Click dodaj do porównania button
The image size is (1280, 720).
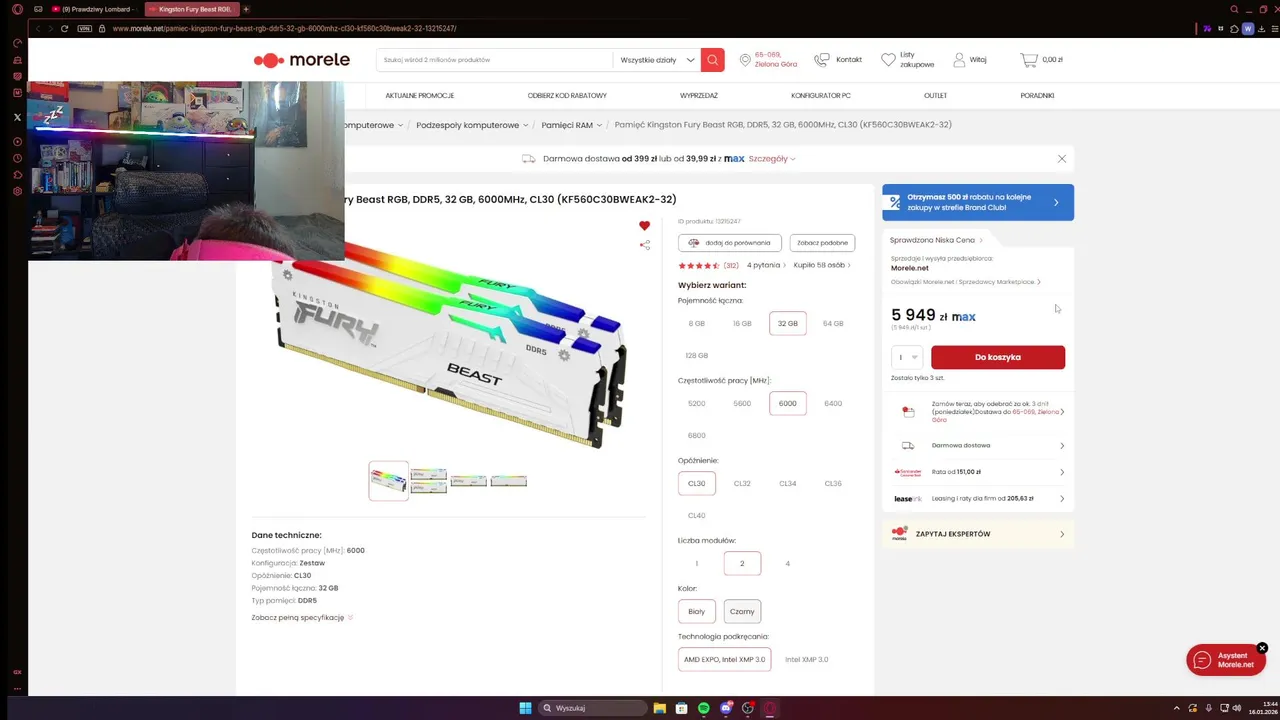pyautogui.click(x=730, y=243)
